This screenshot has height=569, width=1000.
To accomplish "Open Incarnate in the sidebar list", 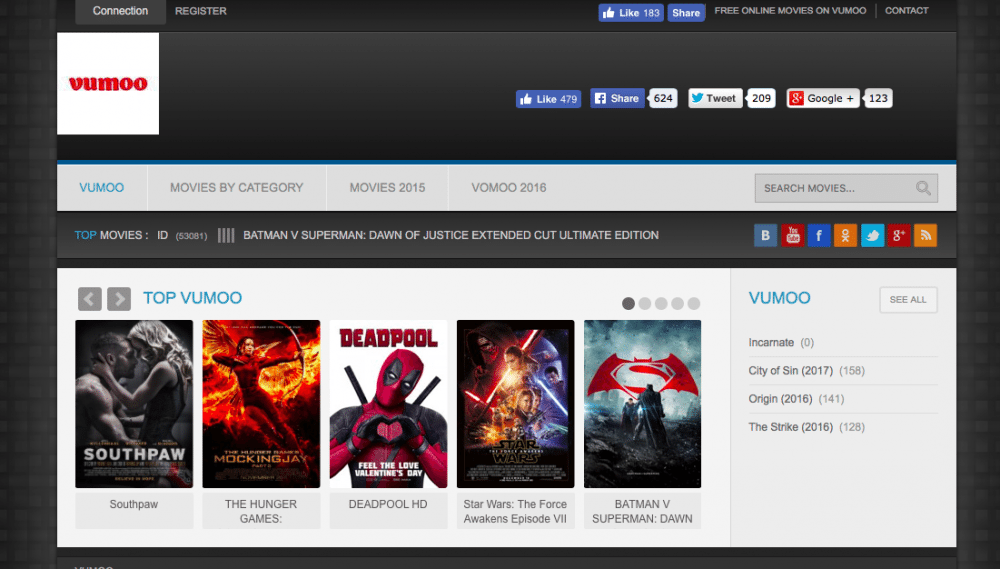I will (x=771, y=343).
